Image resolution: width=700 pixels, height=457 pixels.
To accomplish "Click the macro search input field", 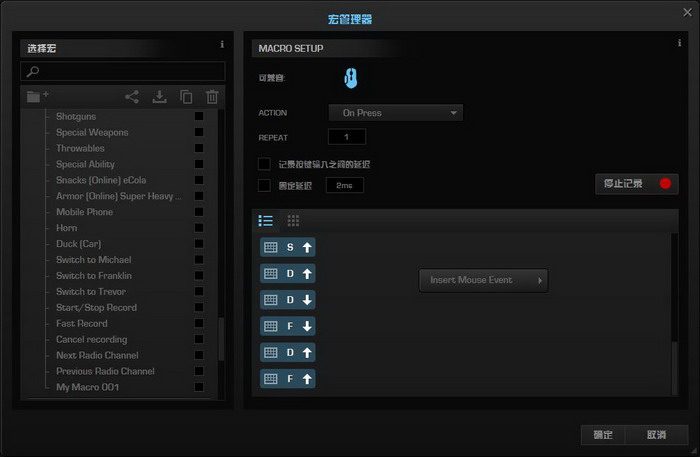I will click(123, 72).
